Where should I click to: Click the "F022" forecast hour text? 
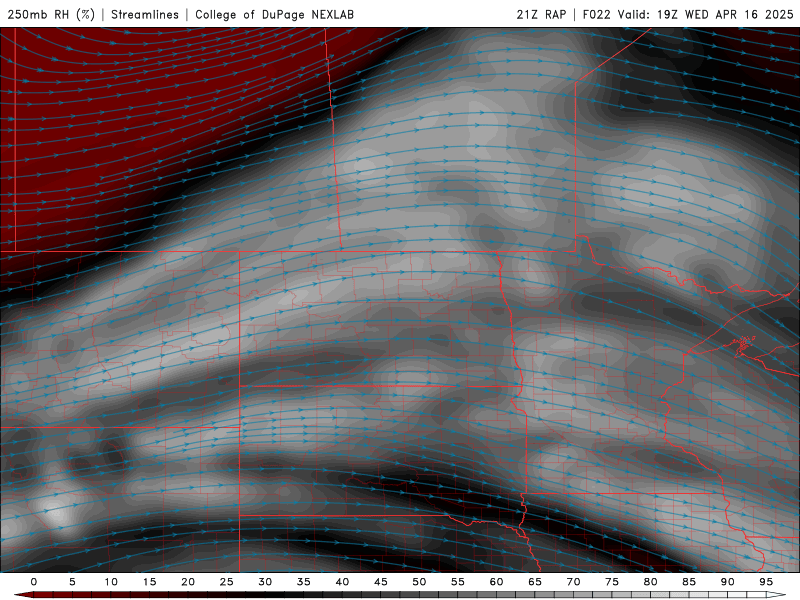tap(596, 15)
